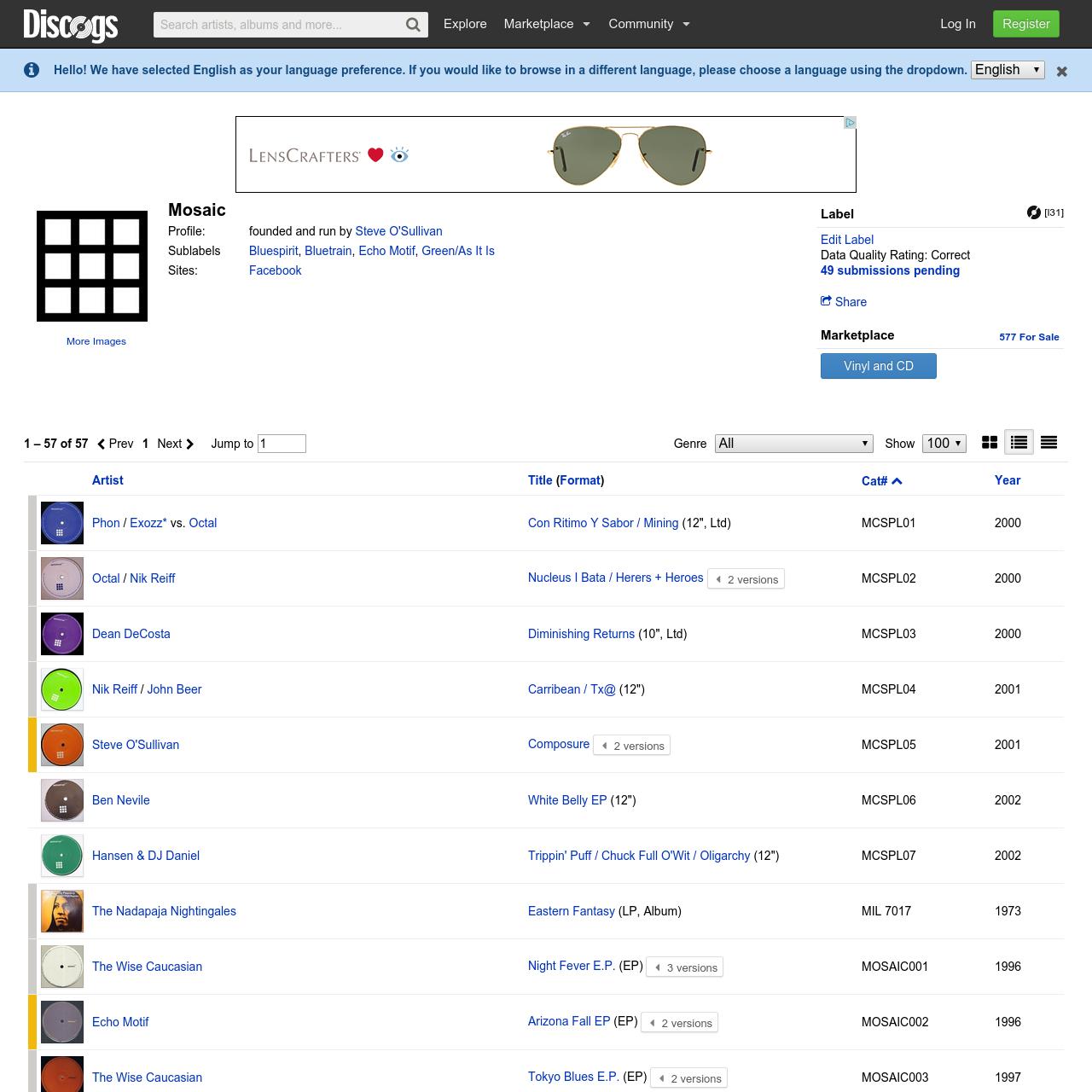Image resolution: width=1092 pixels, height=1092 pixels.
Task: Open the 577 For Sale link
Action: 1029,337
